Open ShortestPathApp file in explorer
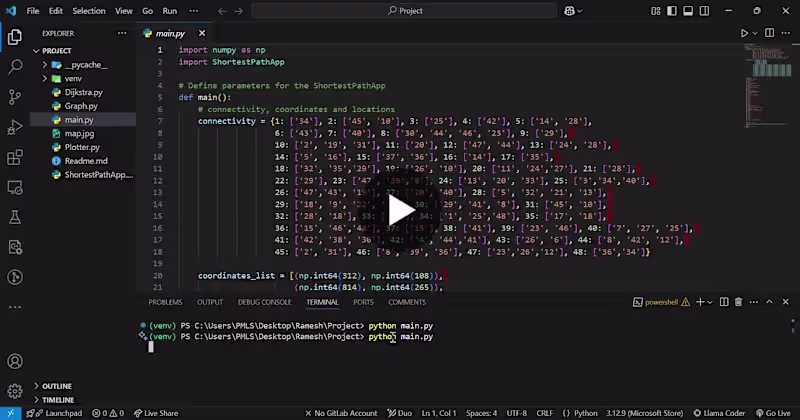Viewport: 800px width, 420px height. [x=98, y=175]
